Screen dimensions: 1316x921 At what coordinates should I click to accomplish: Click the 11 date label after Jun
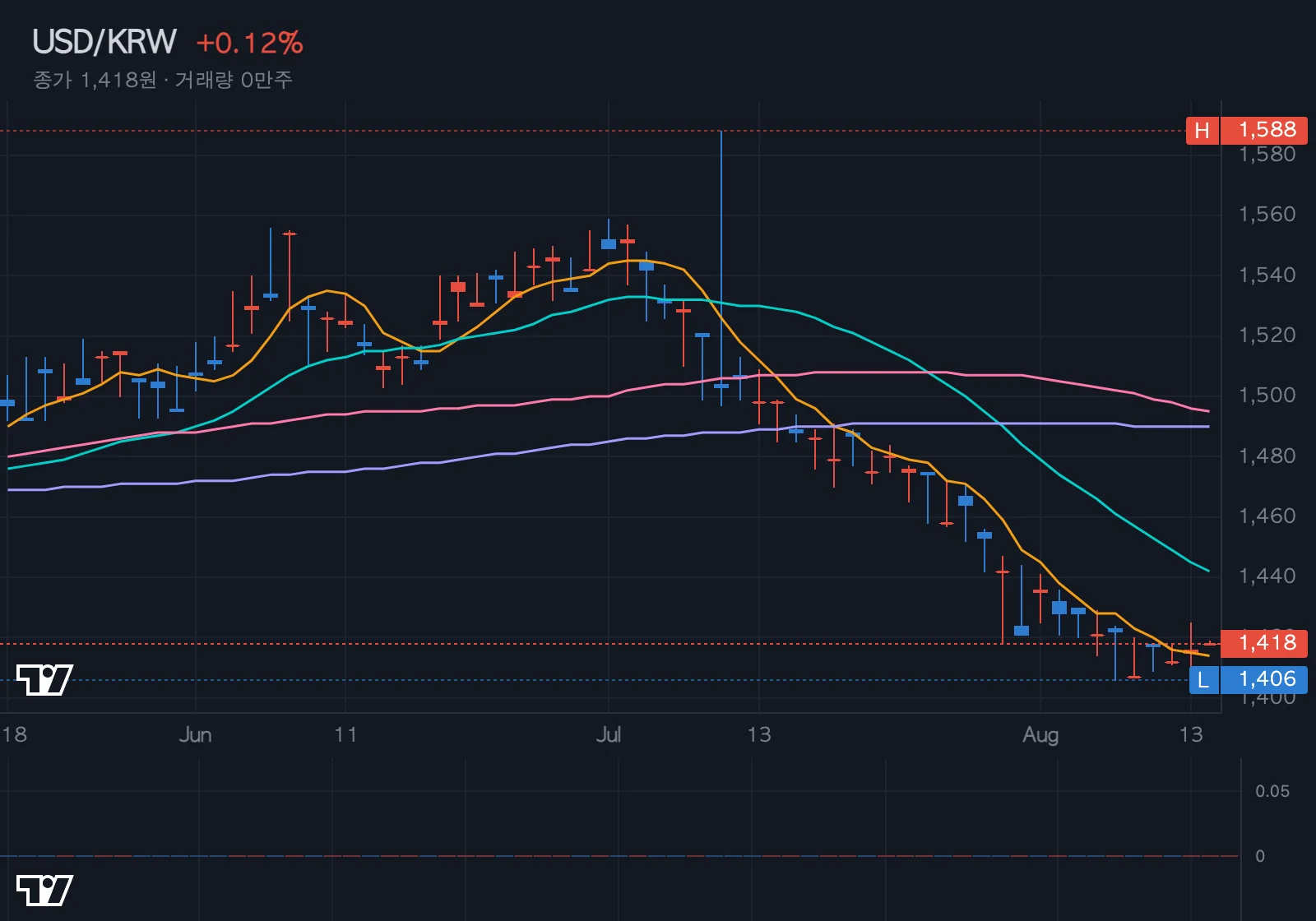pos(345,734)
